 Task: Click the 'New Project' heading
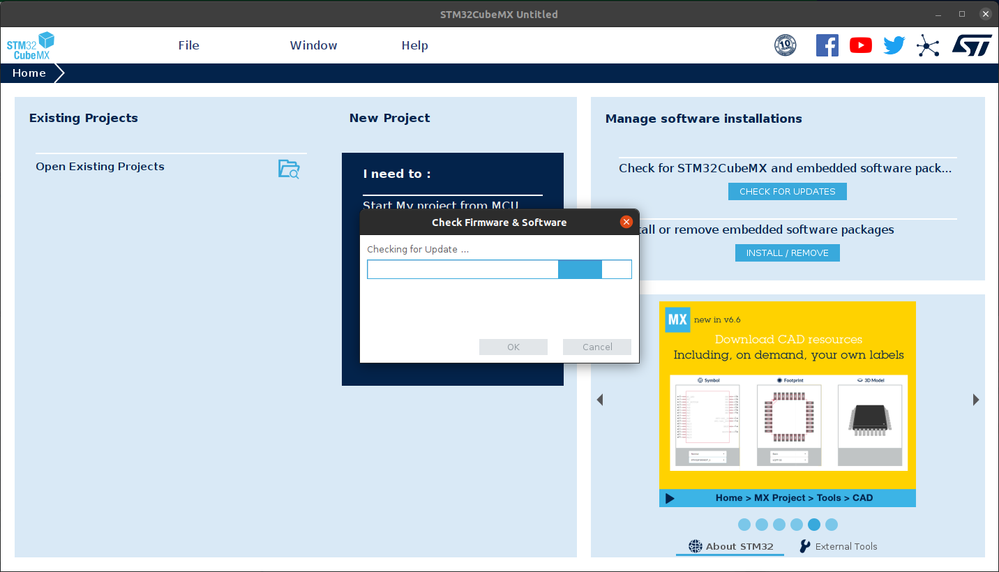pos(389,118)
